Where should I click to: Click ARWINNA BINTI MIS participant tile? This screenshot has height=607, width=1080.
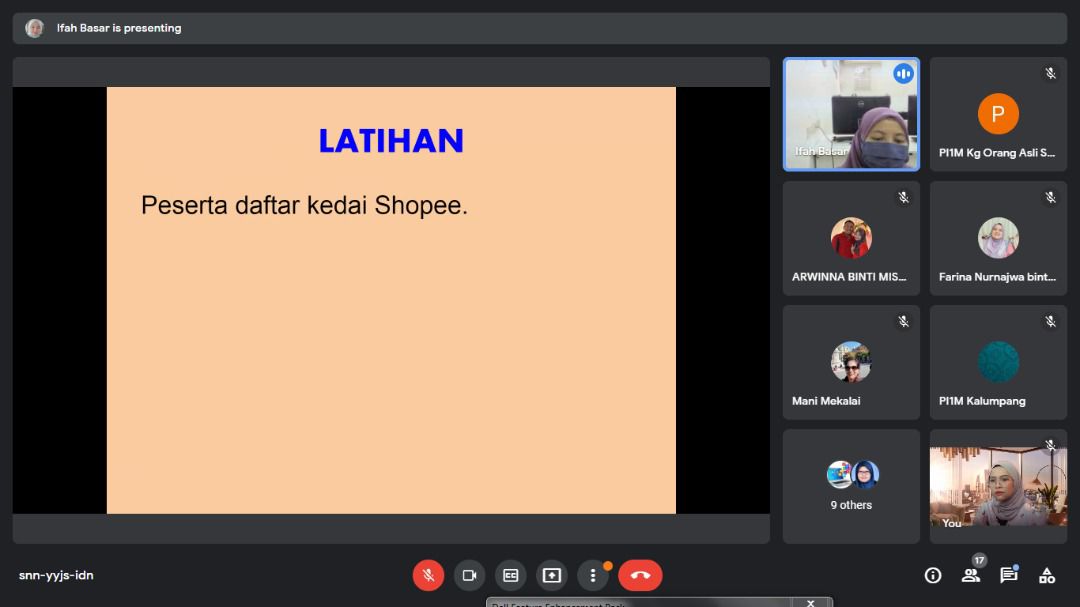click(x=851, y=238)
